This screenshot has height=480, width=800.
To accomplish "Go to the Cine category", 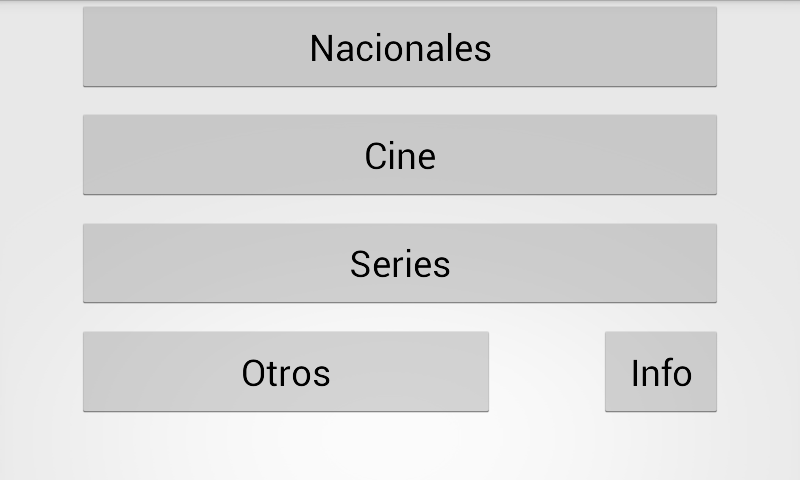I will pos(400,155).
